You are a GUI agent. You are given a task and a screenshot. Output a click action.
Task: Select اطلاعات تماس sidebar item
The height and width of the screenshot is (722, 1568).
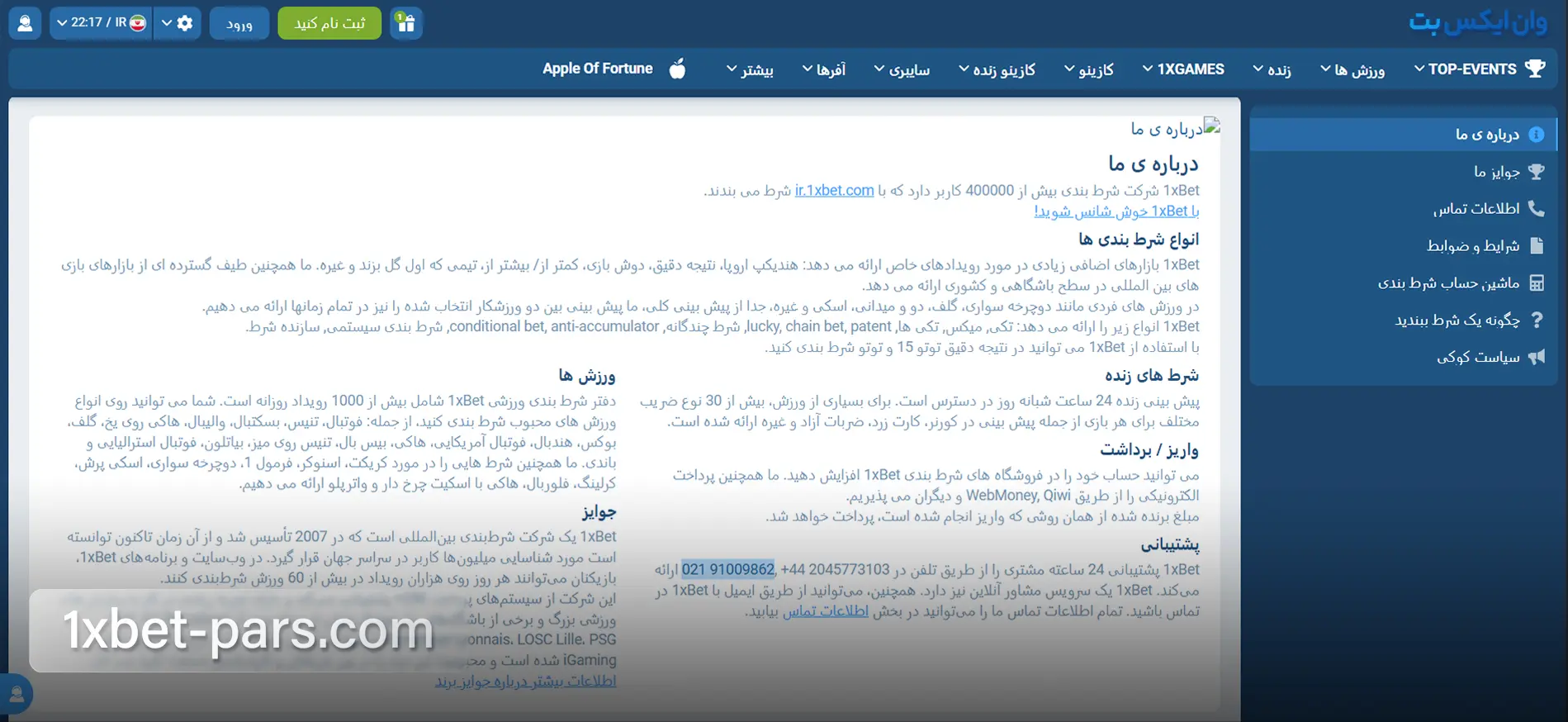(x=1403, y=208)
